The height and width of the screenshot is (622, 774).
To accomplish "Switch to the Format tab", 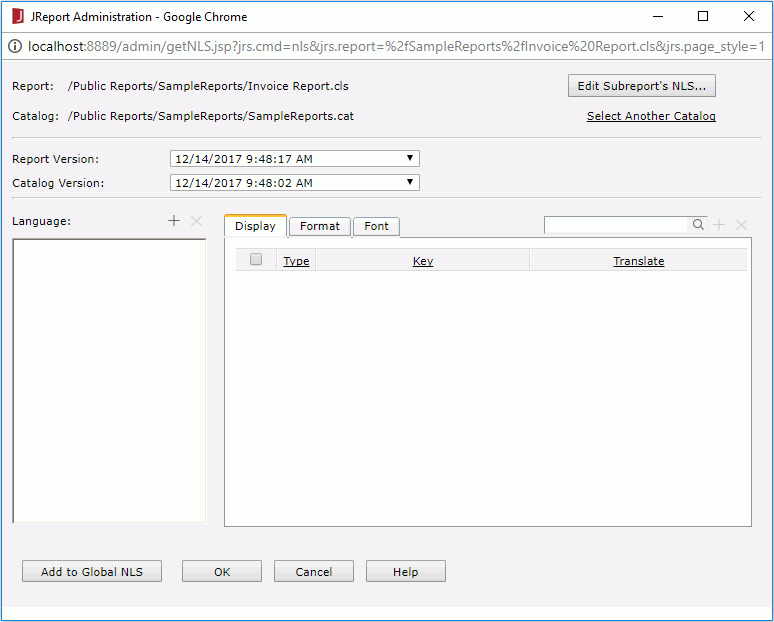I will tap(320, 226).
